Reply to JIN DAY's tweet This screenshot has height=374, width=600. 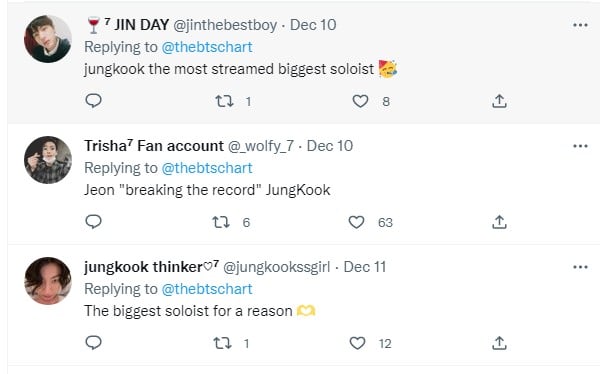coord(93,101)
